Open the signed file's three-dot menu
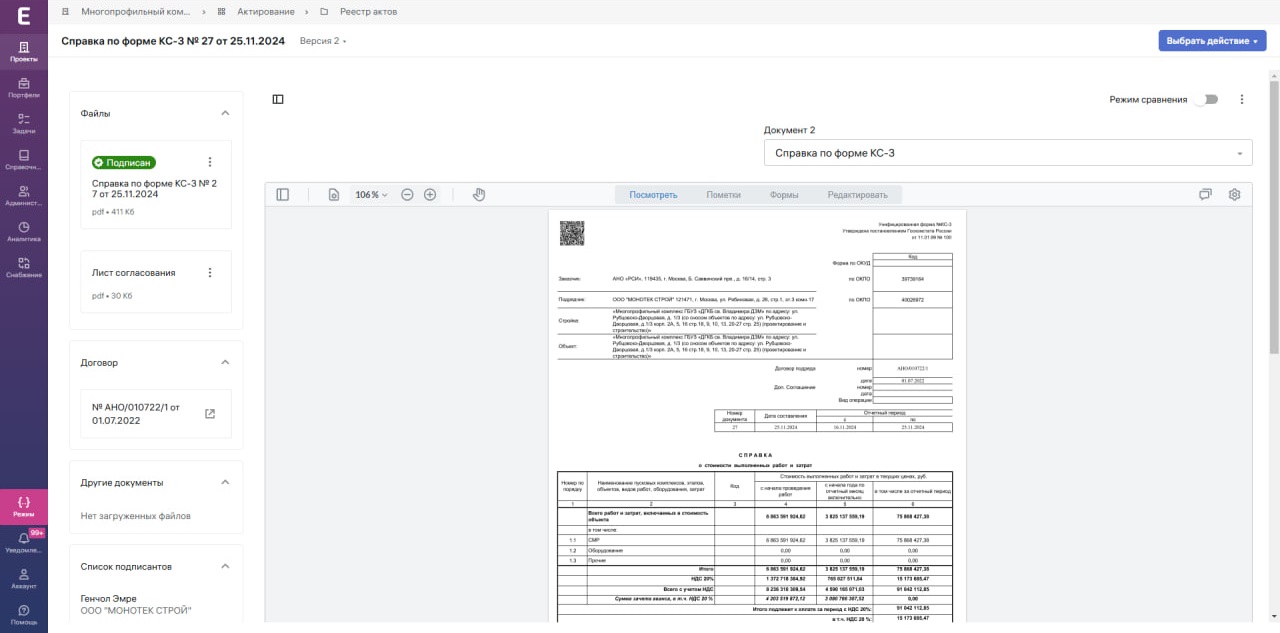 (x=210, y=162)
